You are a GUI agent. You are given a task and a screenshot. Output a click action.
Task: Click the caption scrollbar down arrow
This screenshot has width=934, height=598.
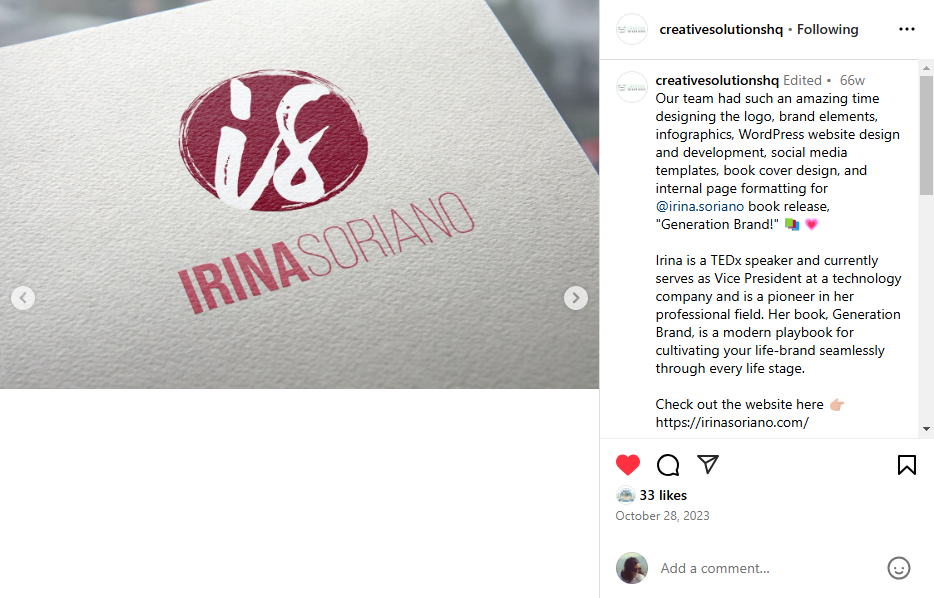[x=926, y=429]
